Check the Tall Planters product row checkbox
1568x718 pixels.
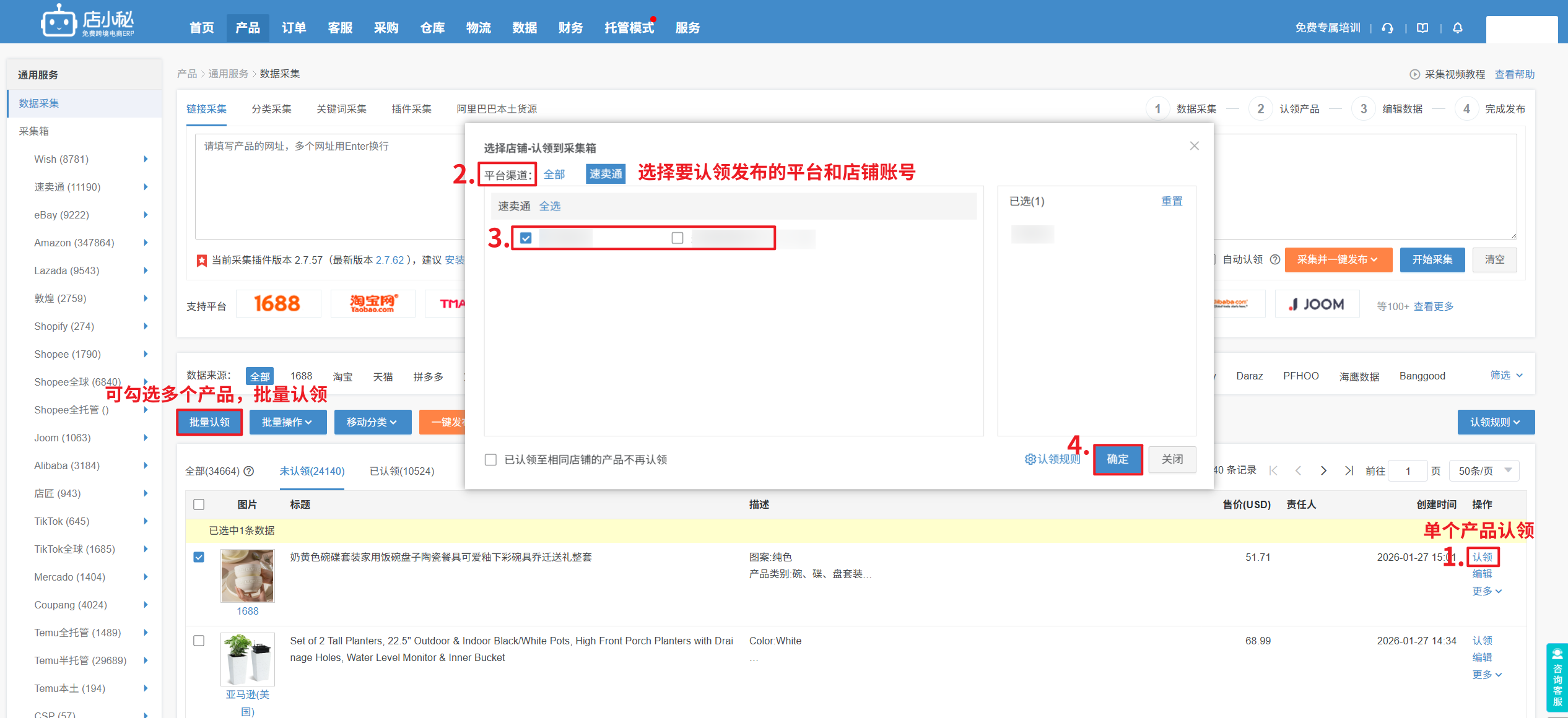199,641
